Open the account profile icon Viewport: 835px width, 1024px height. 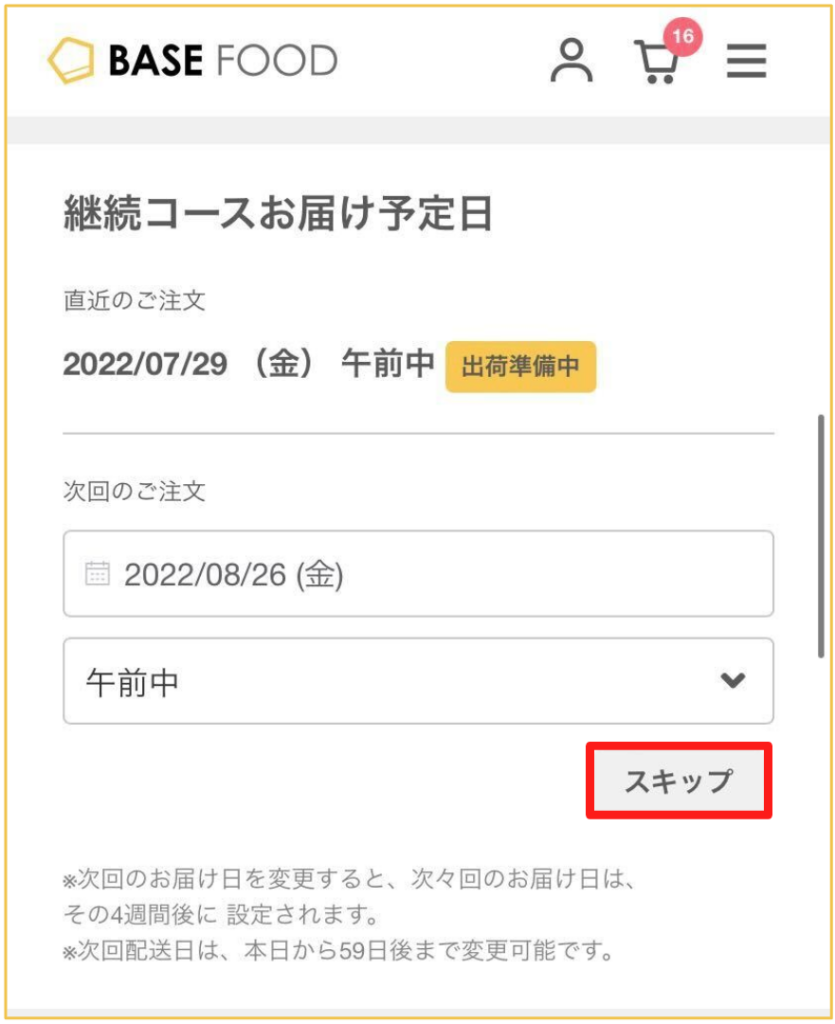[571, 62]
